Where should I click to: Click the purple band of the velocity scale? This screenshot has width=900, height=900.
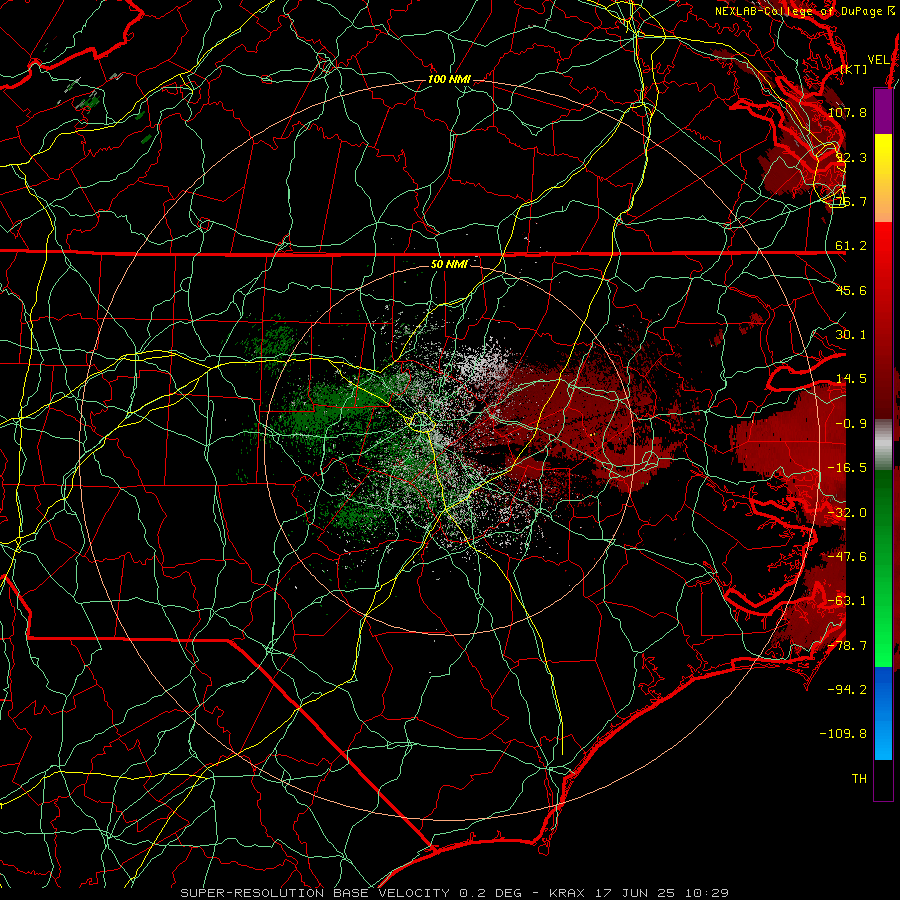coord(883,111)
